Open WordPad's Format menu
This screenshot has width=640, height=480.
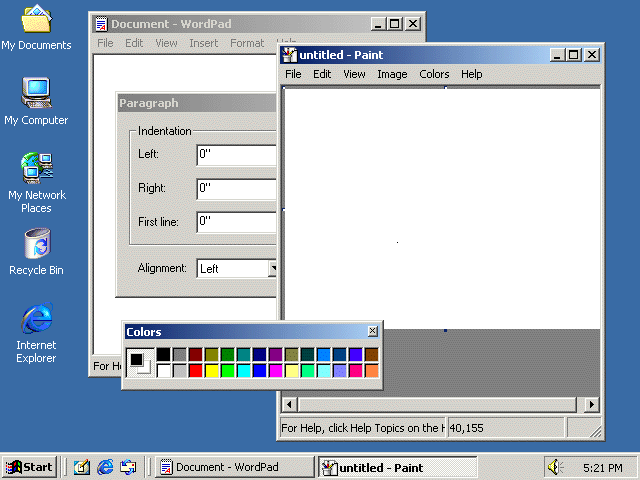click(247, 43)
